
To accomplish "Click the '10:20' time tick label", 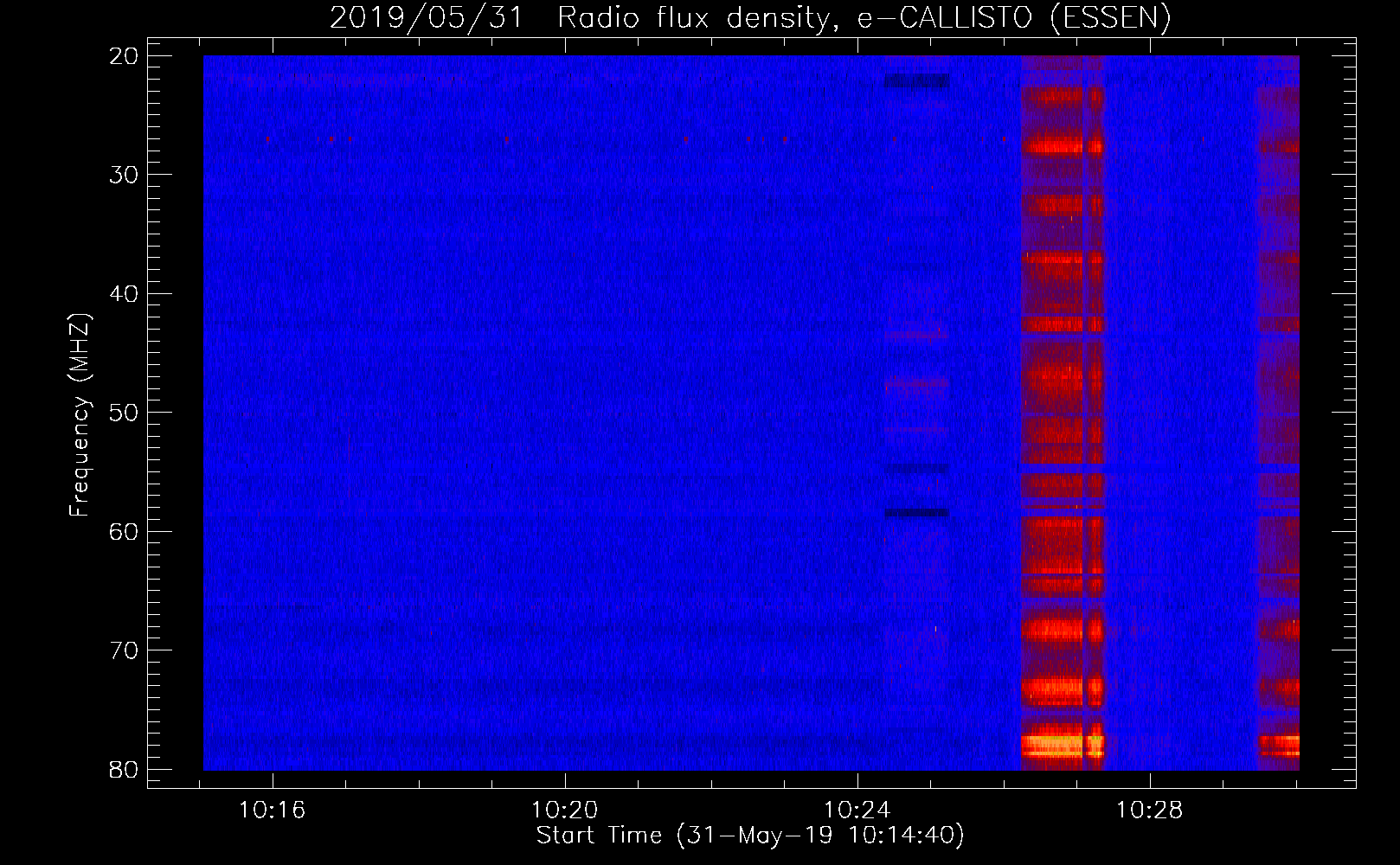I will pyautogui.click(x=564, y=811).
